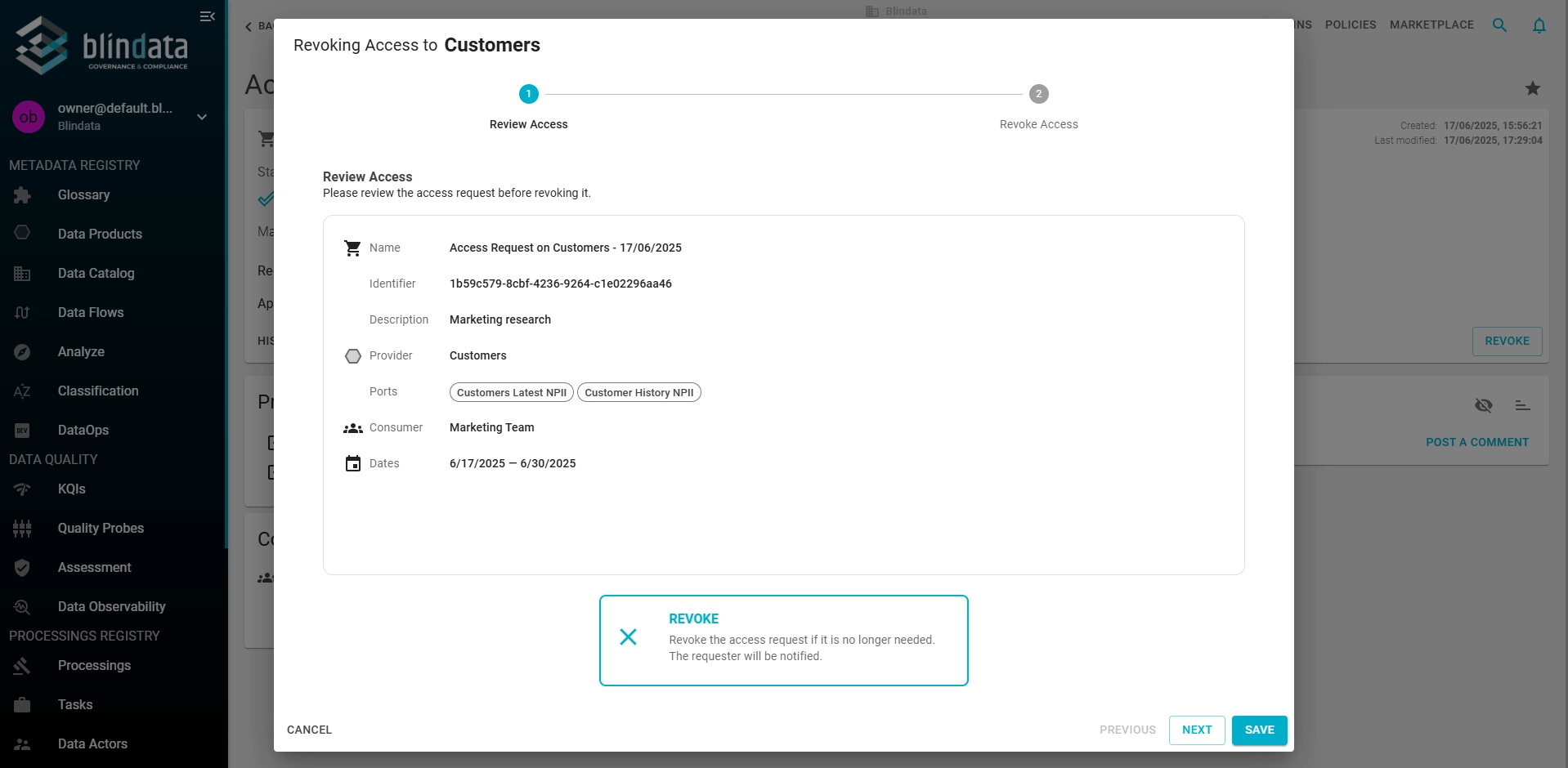
Task: Collapse the sidebar using the menu toggle icon
Action: 208,16
